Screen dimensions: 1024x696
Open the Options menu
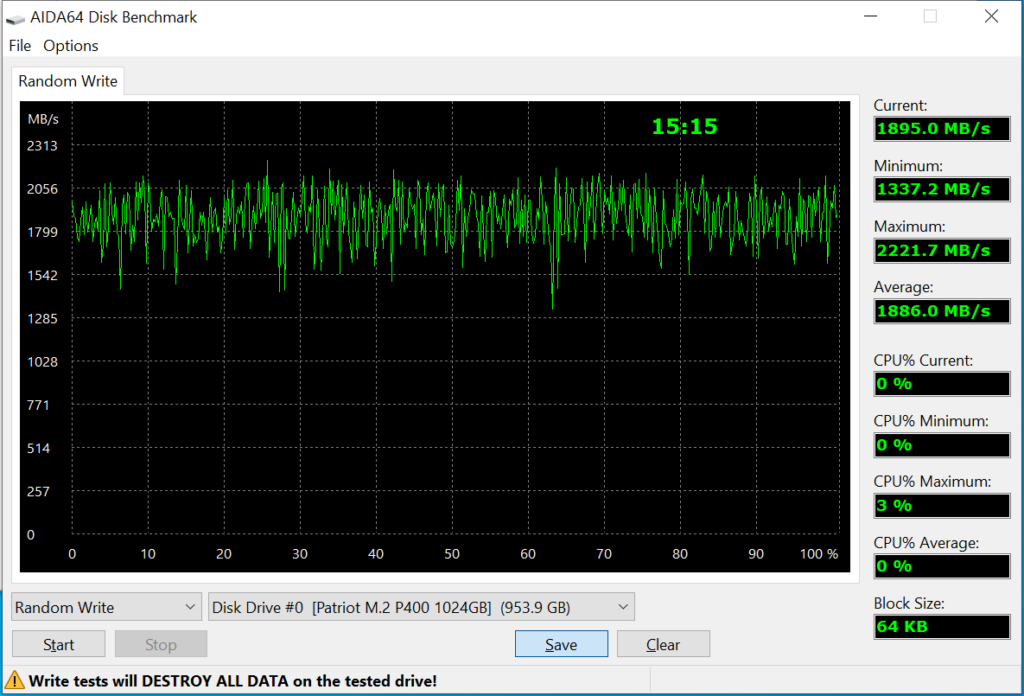70,45
